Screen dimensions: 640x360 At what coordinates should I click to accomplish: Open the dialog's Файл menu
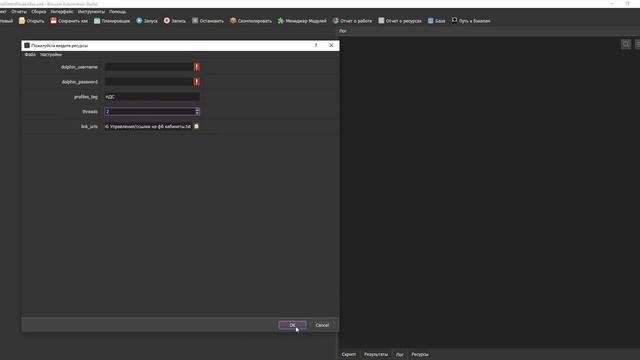click(30, 54)
